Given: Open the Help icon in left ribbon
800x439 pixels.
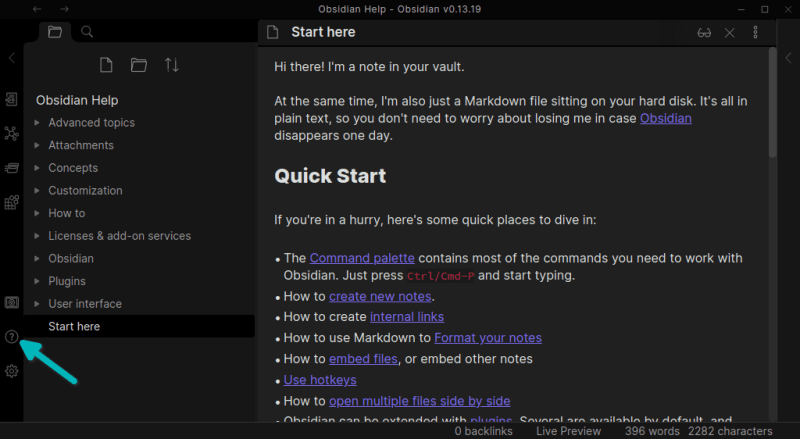Looking at the screenshot, I should tap(12, 337).
